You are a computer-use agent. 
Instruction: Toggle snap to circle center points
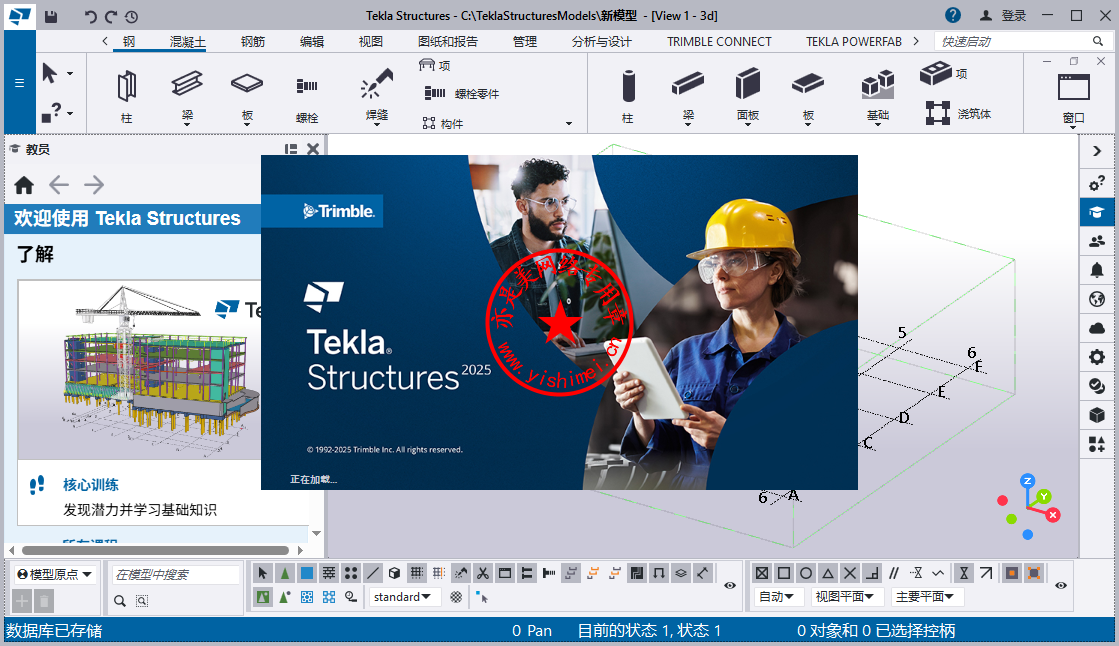click(x=806, y=573)
